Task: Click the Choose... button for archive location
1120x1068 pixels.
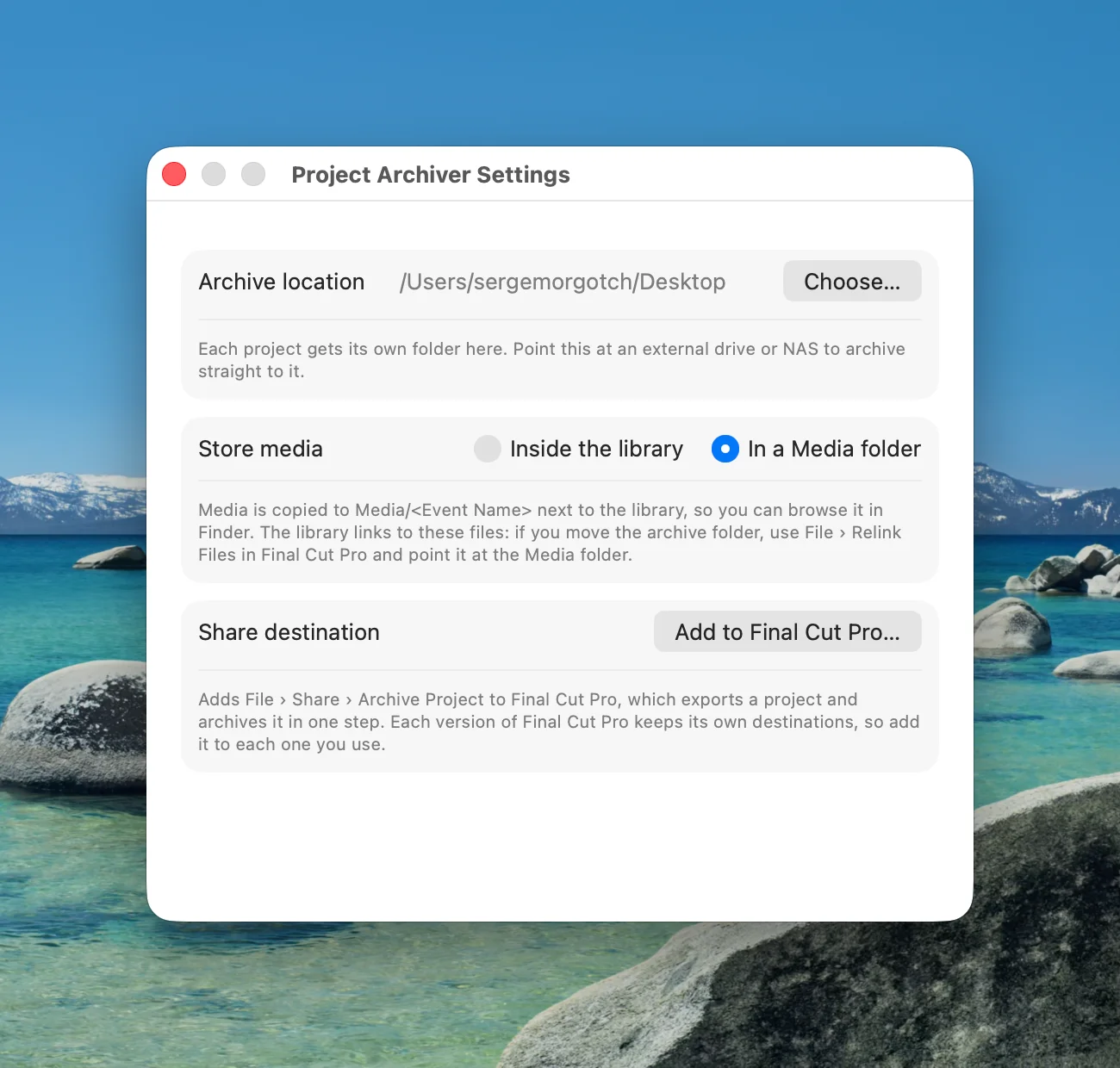Action: [x=852, y=282]
